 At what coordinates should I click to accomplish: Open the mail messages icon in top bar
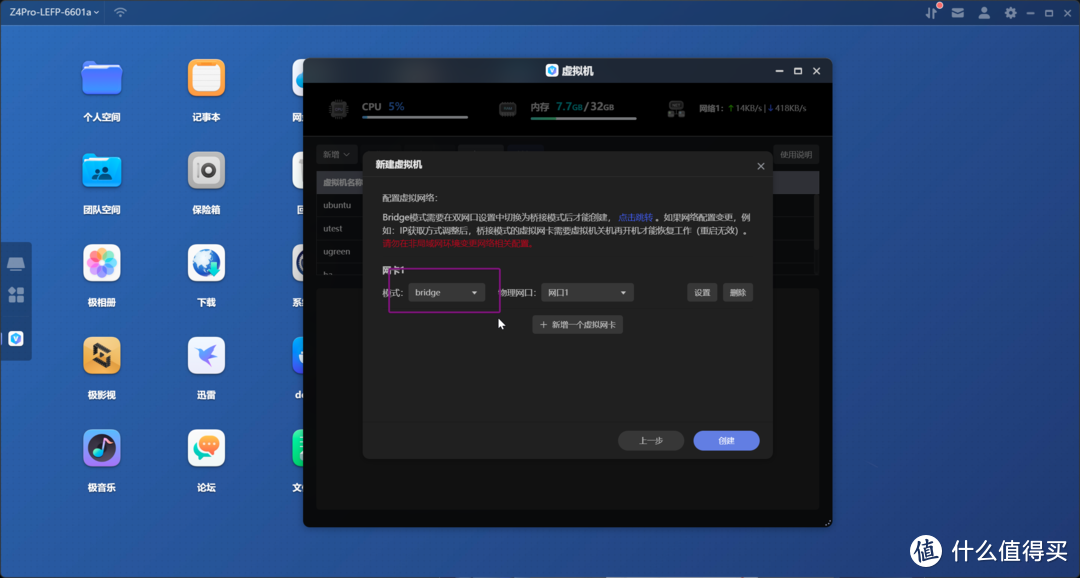(x=958, y=13)
